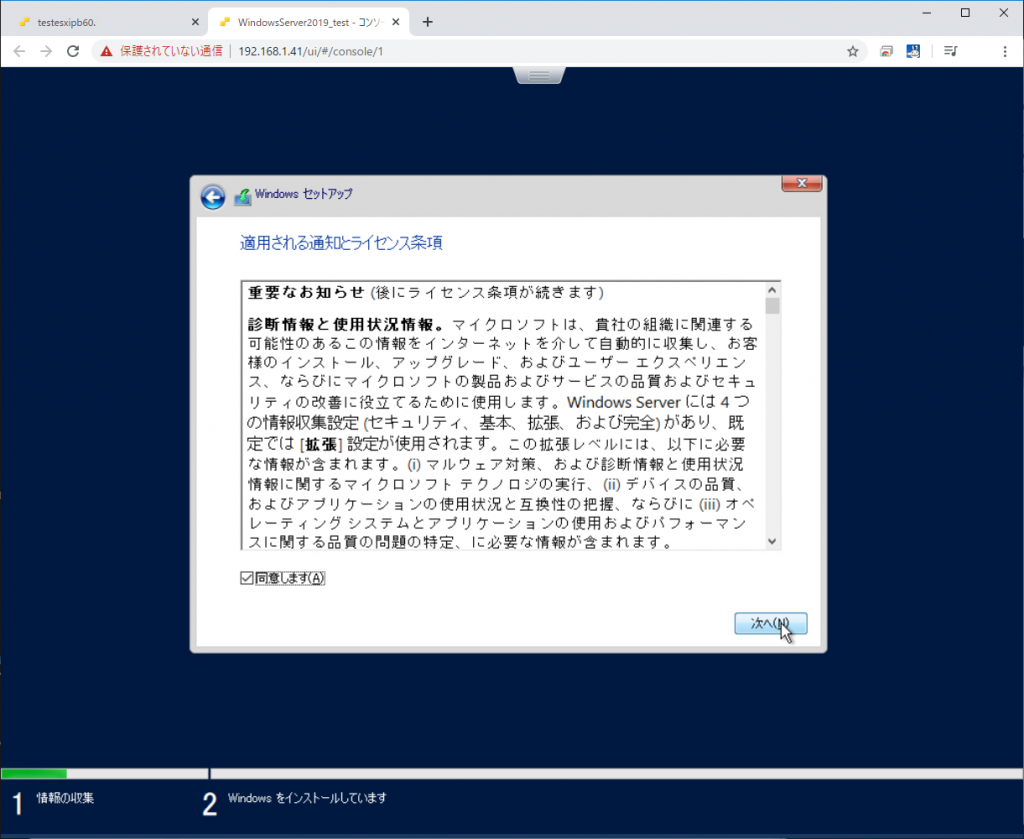1024x839 pixels.
Task: Open the Chrome menu three dots
Action: click(x=1005, y=51)
